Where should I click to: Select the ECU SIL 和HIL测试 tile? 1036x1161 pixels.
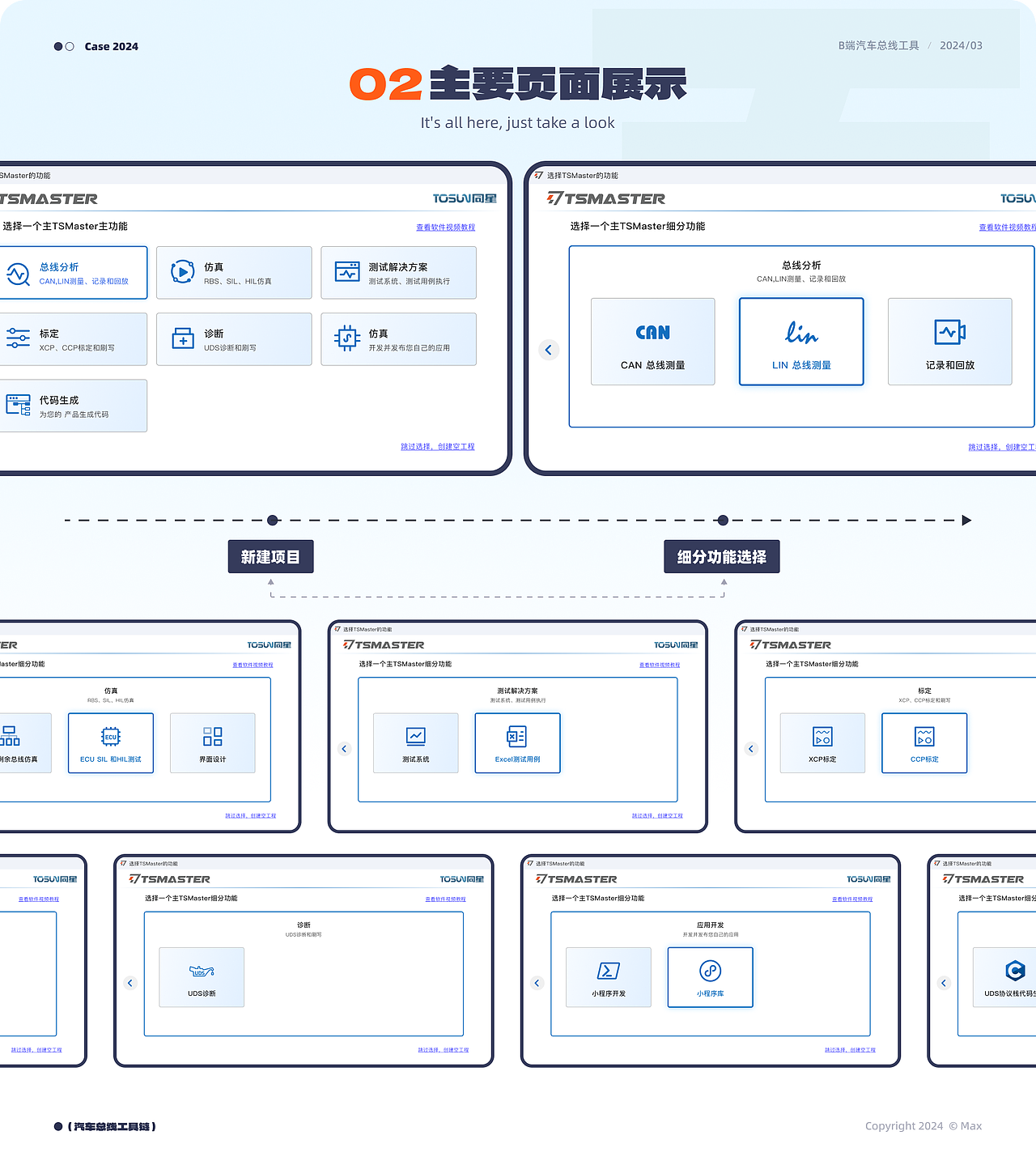click(x=111, y=743)
